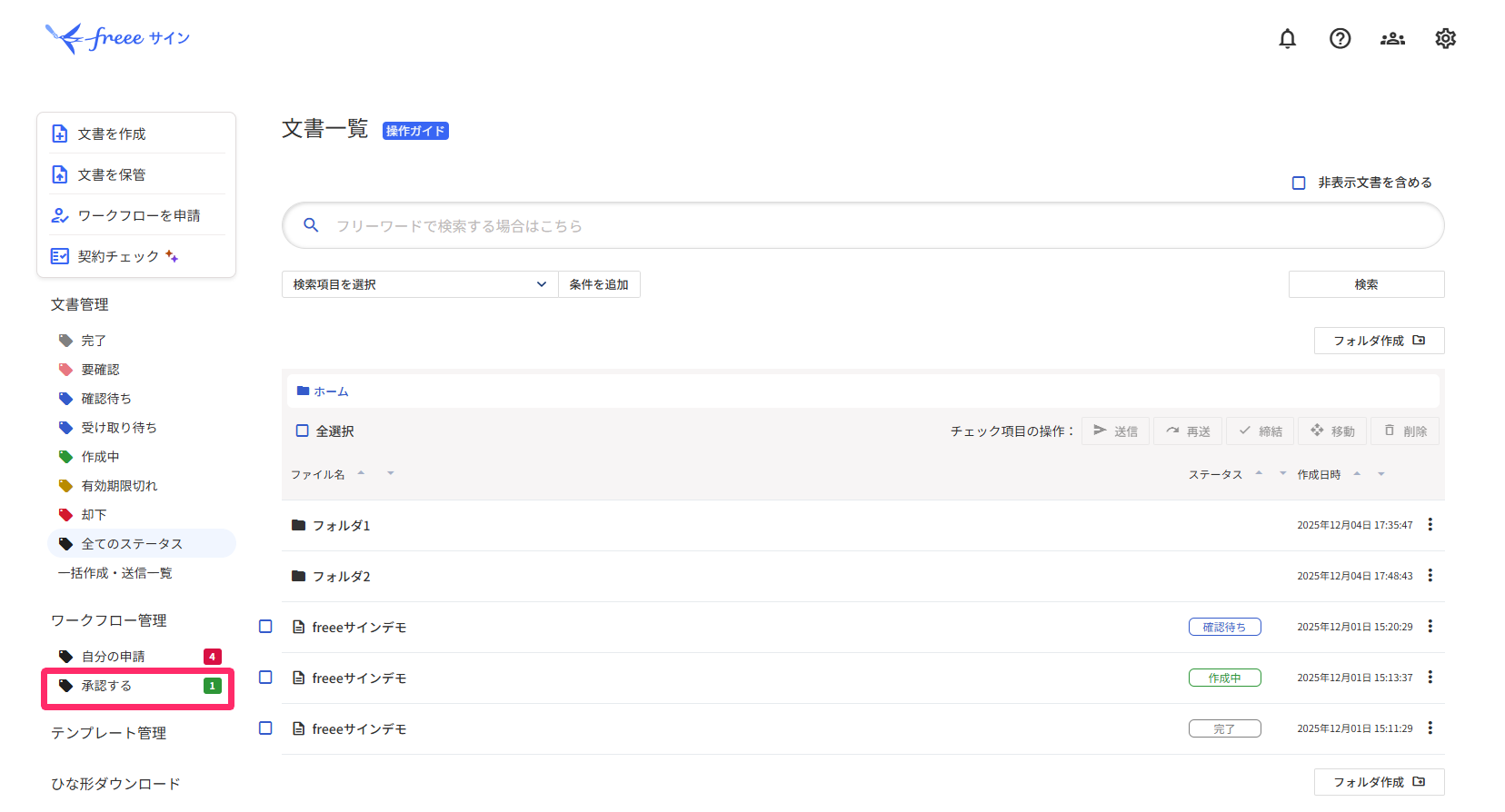Click the 送信 action button
Screen dimensions: 1505x812
(x=1115, y=431)
